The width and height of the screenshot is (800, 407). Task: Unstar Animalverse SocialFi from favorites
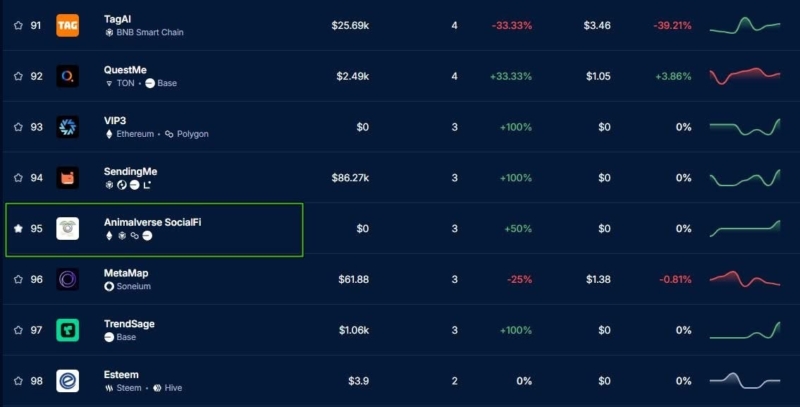coord(18,229)
